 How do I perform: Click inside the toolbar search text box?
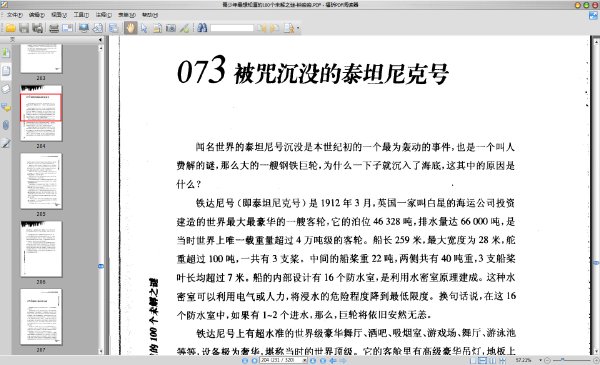pos(232,28)
